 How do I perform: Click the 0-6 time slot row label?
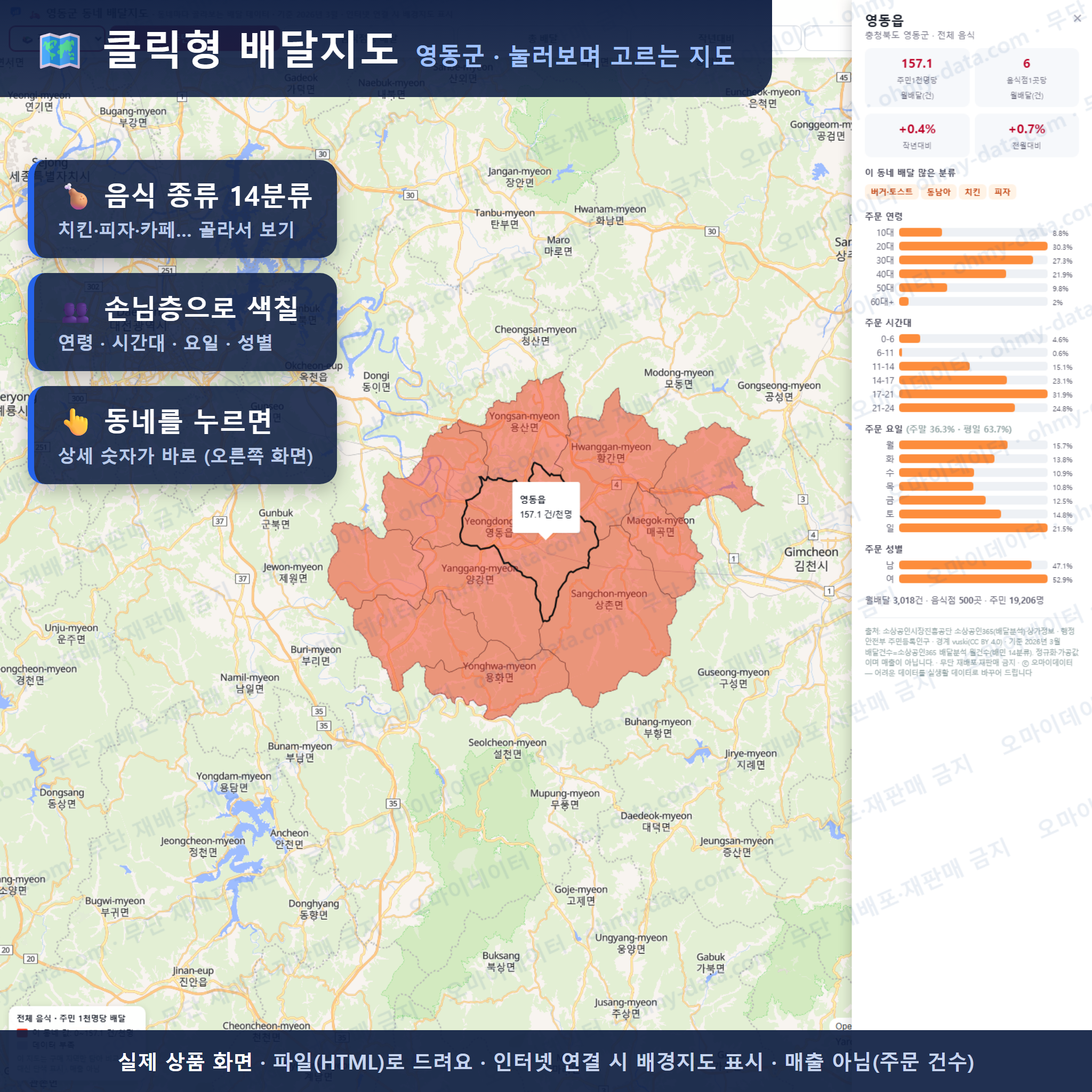887,339
